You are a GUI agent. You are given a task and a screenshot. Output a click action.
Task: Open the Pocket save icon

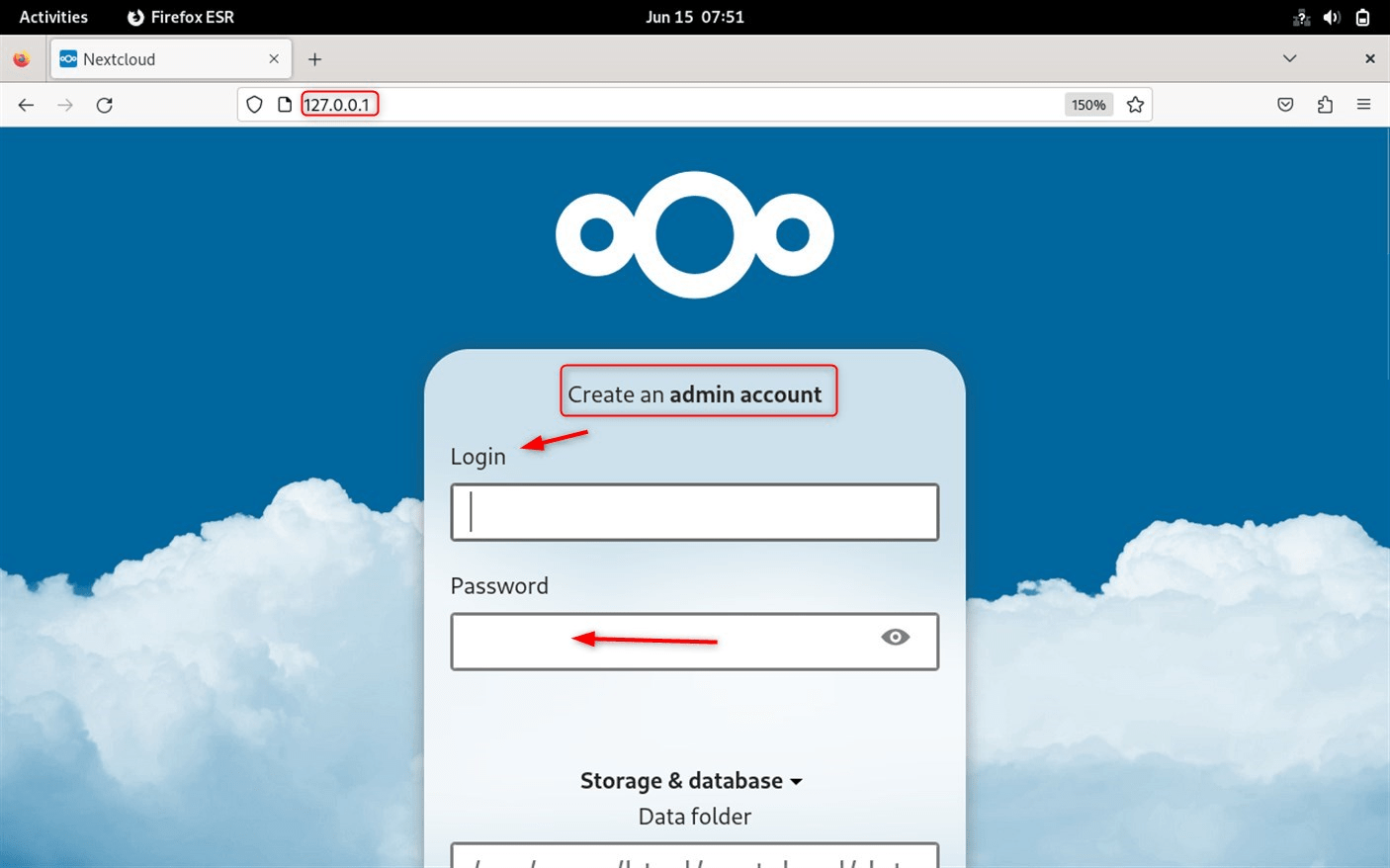click(x=1285, y=105)
